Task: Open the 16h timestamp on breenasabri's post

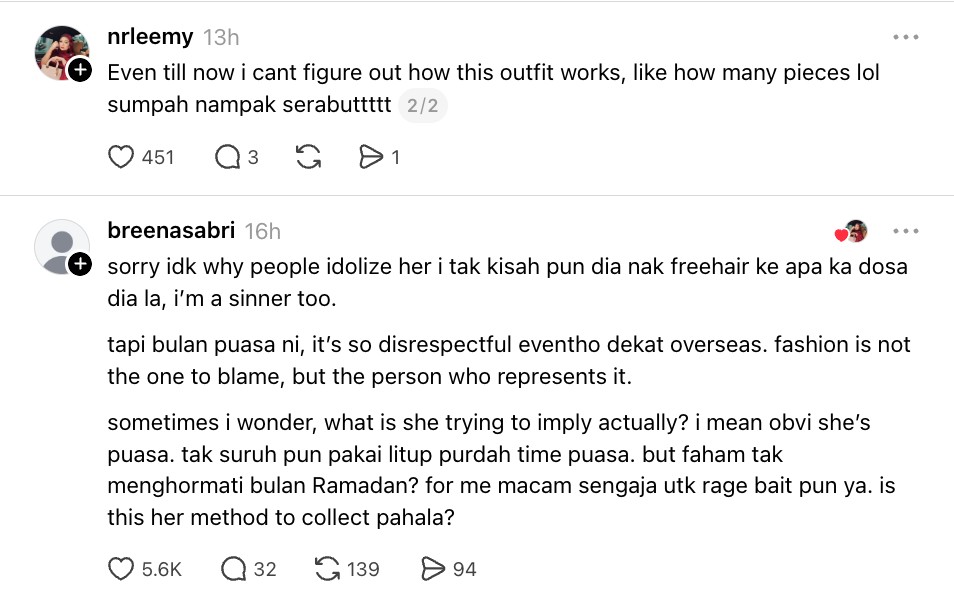Action: click(x=263, y=231)
